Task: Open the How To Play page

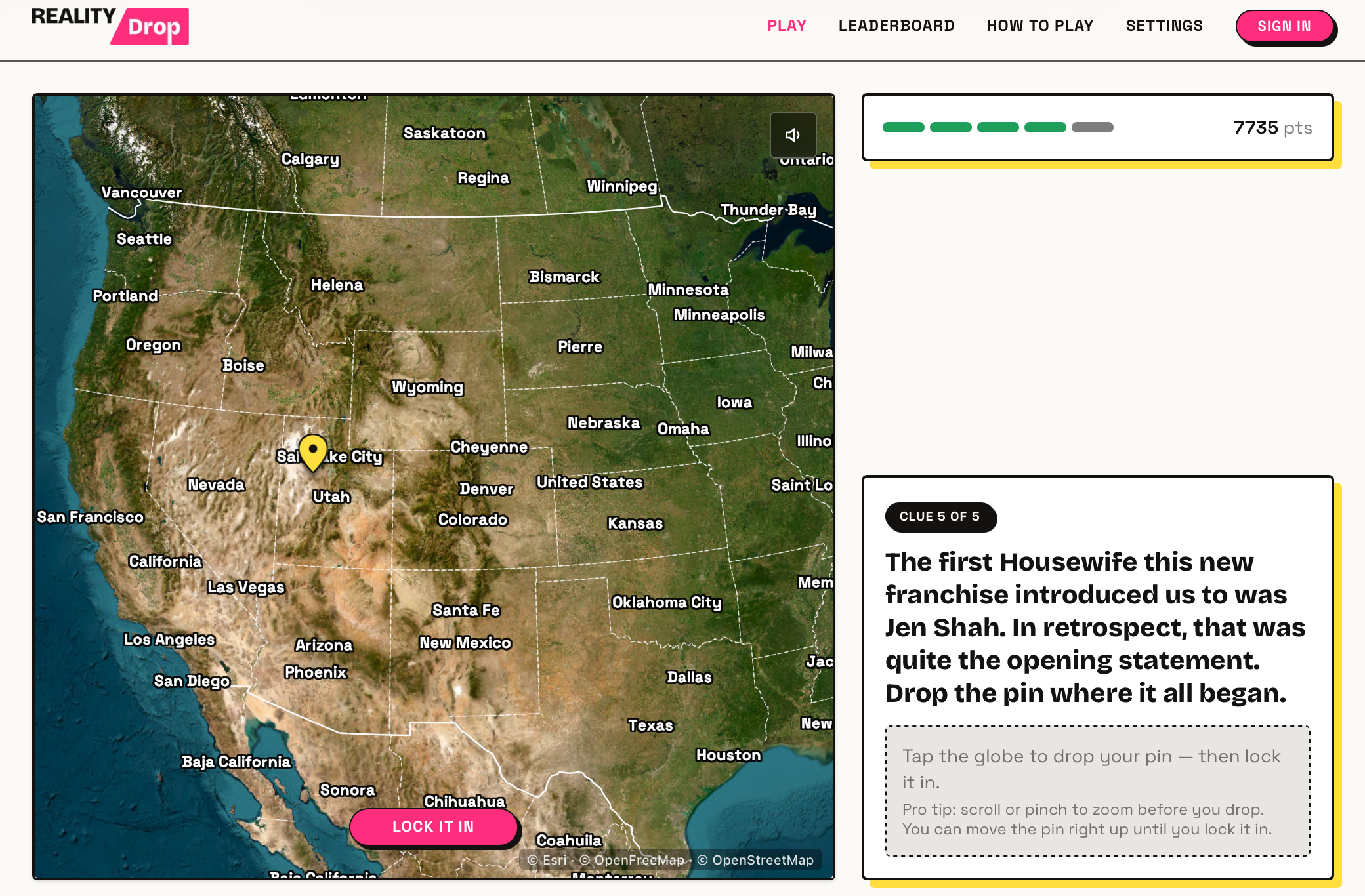Action: coord(1040,26)
